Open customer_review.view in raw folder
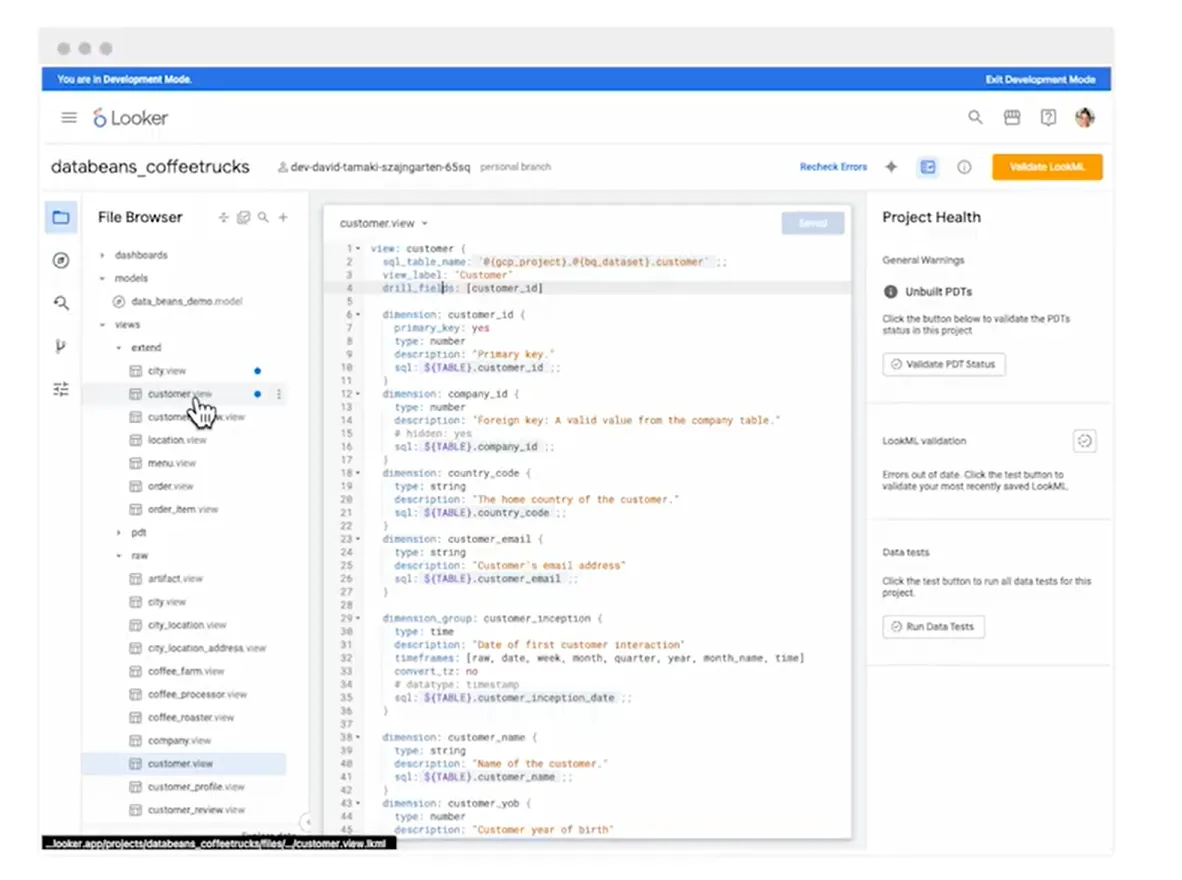Image resolution: width=1182 pixels, height=880 pixels. click(196, 810)
